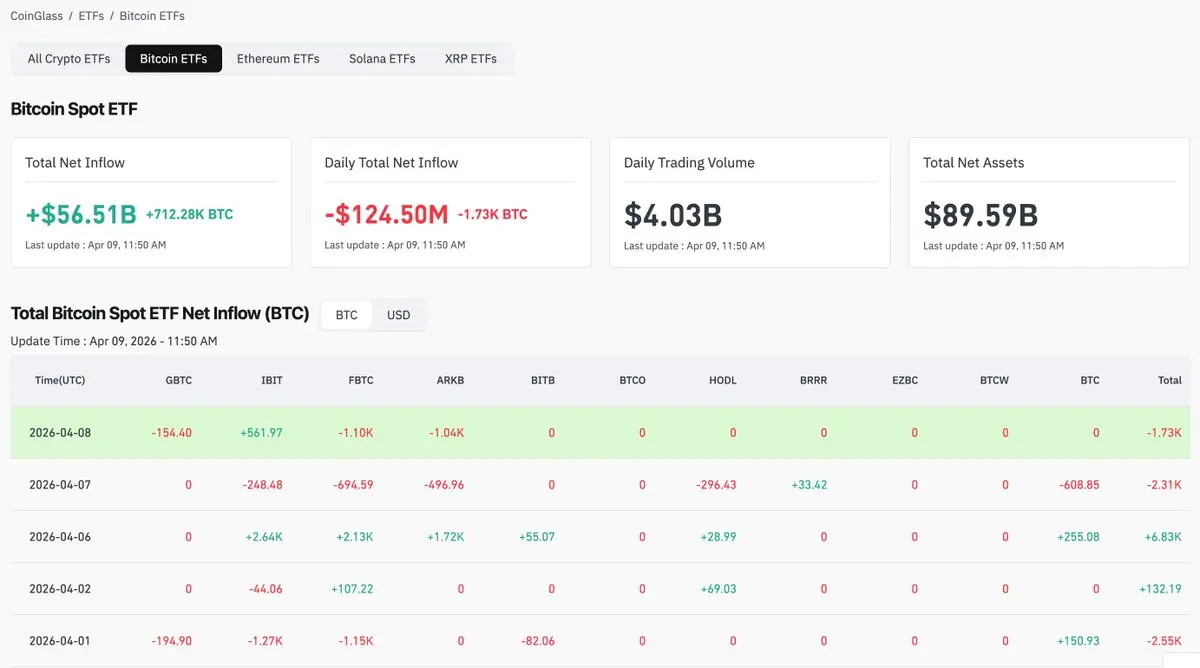Open the Solana ETFs tab
The image size is (1200, 668).
coord(382,59)
